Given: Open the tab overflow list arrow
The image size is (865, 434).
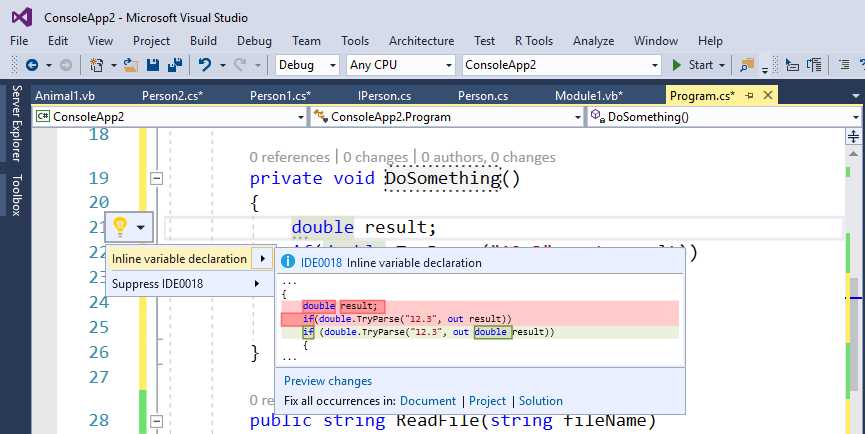Looking at the screenshot, I should (x=855, y=96).
